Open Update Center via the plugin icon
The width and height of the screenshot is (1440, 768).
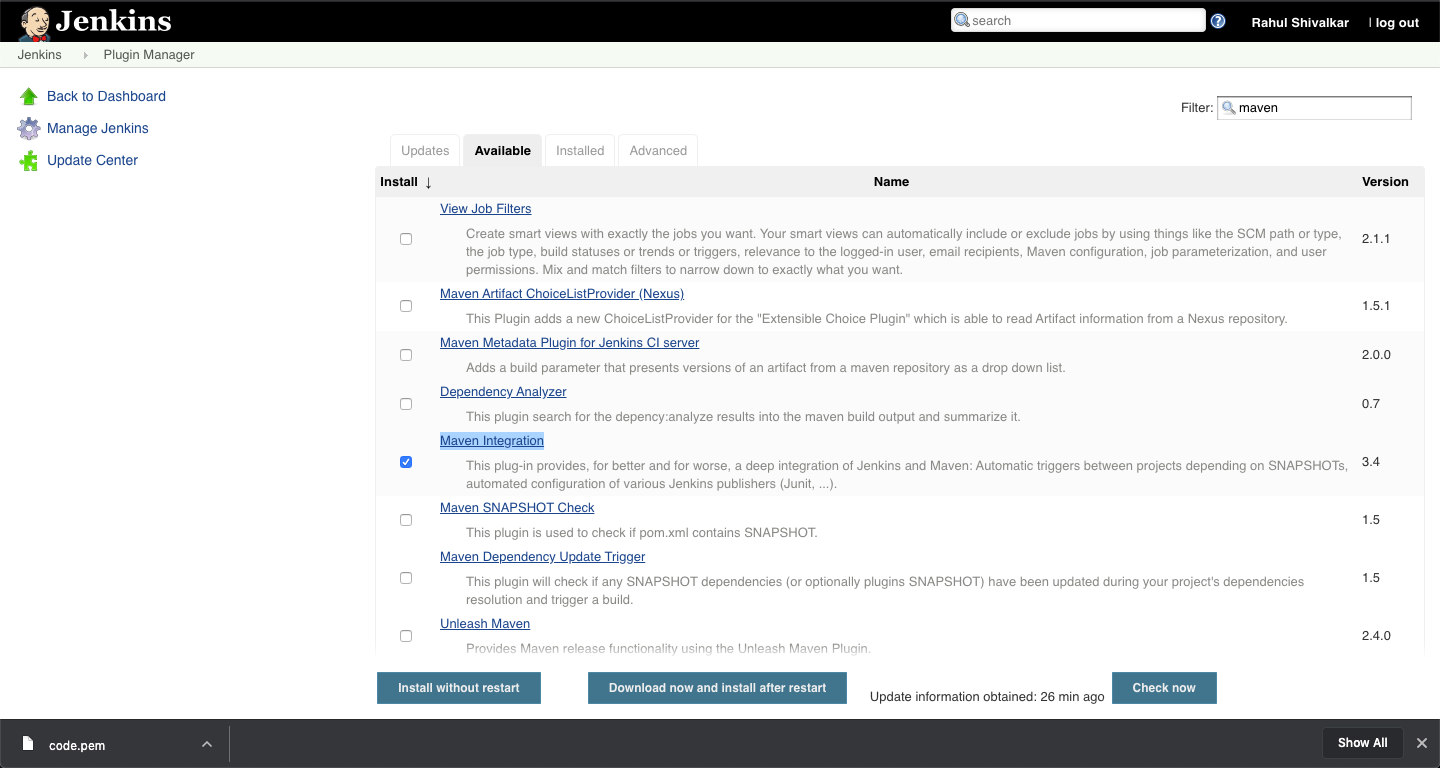pos(28,160)
